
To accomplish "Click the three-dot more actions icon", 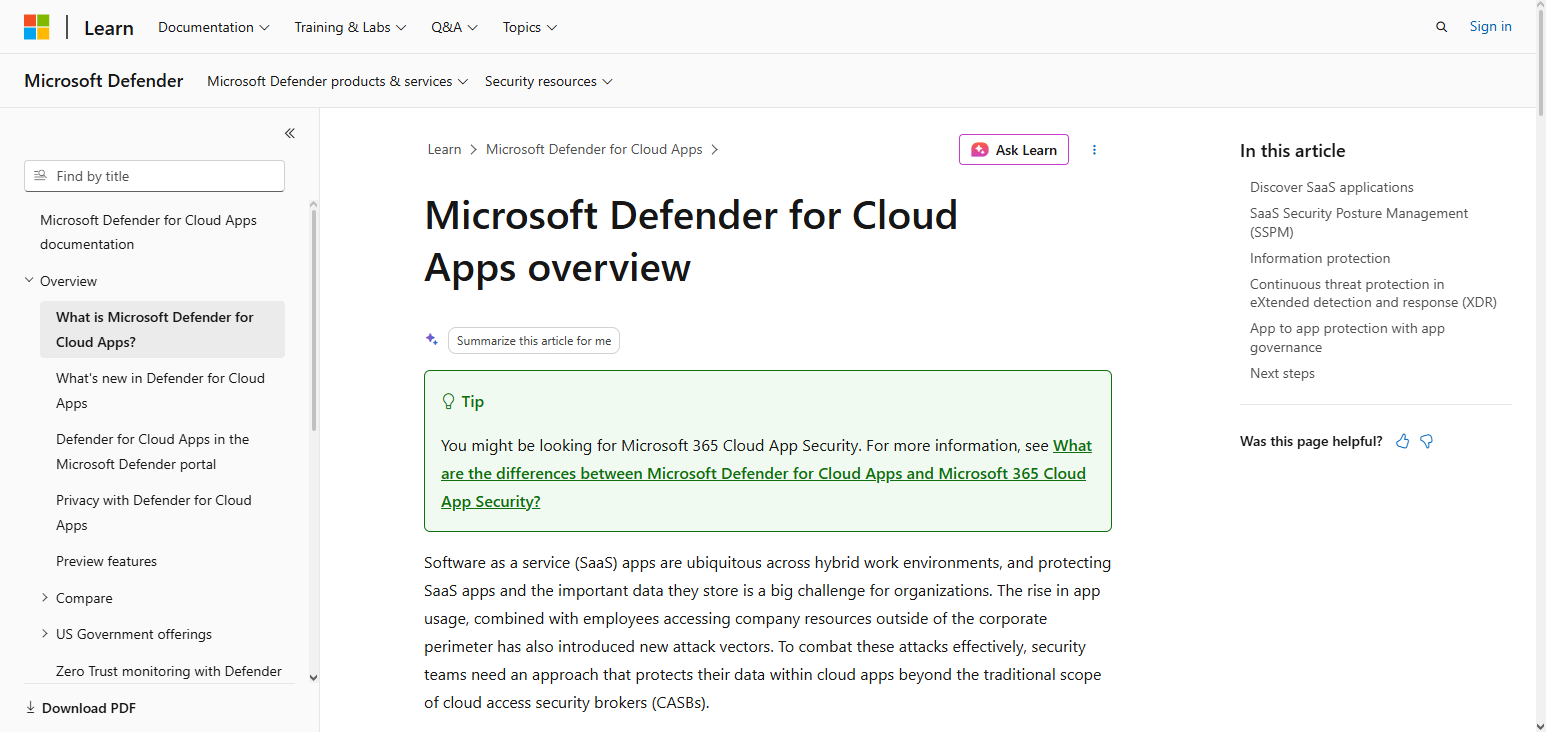I will click(x=1094, y=150).
